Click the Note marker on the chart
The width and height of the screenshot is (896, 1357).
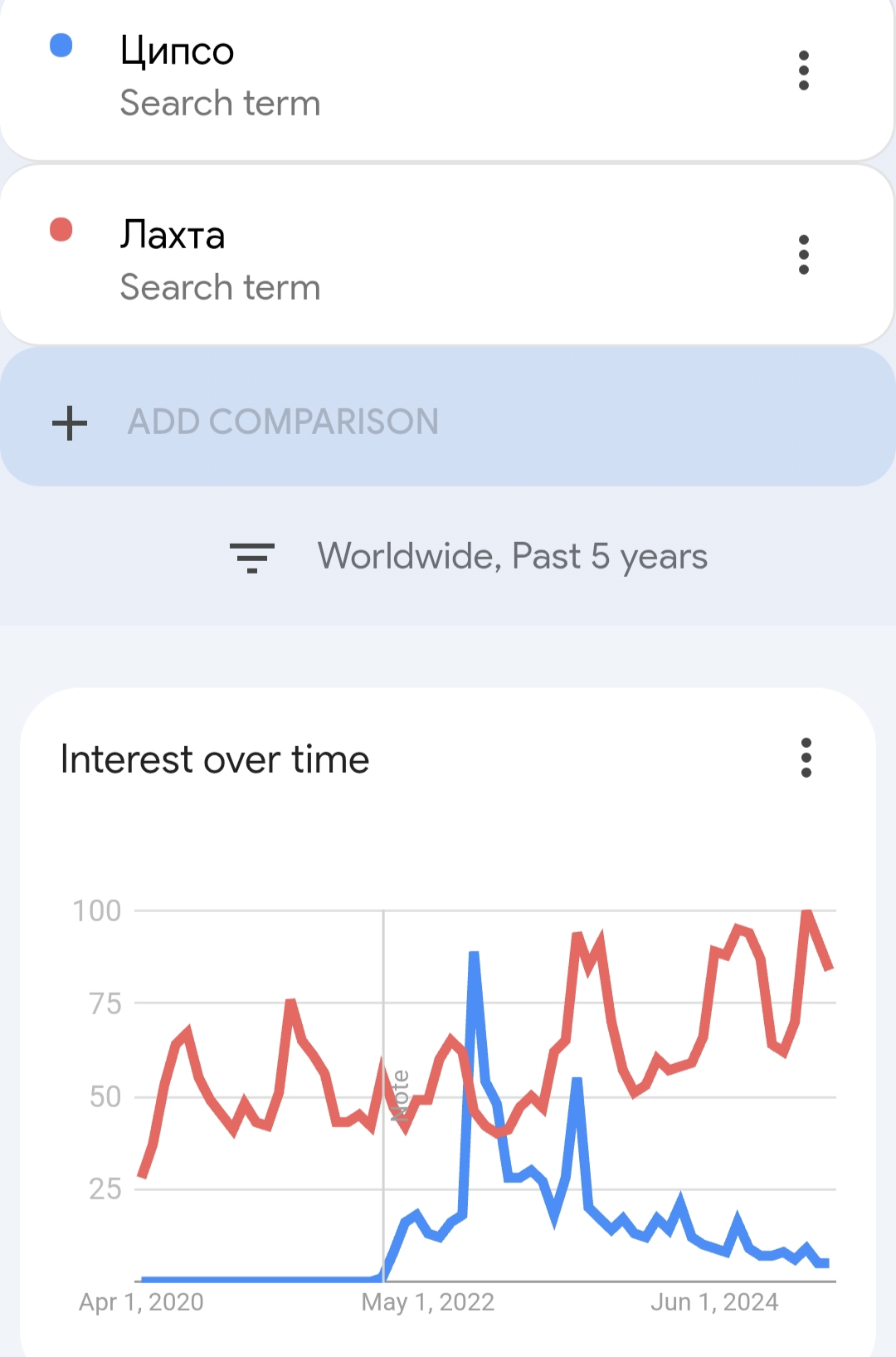point(400,1096)
